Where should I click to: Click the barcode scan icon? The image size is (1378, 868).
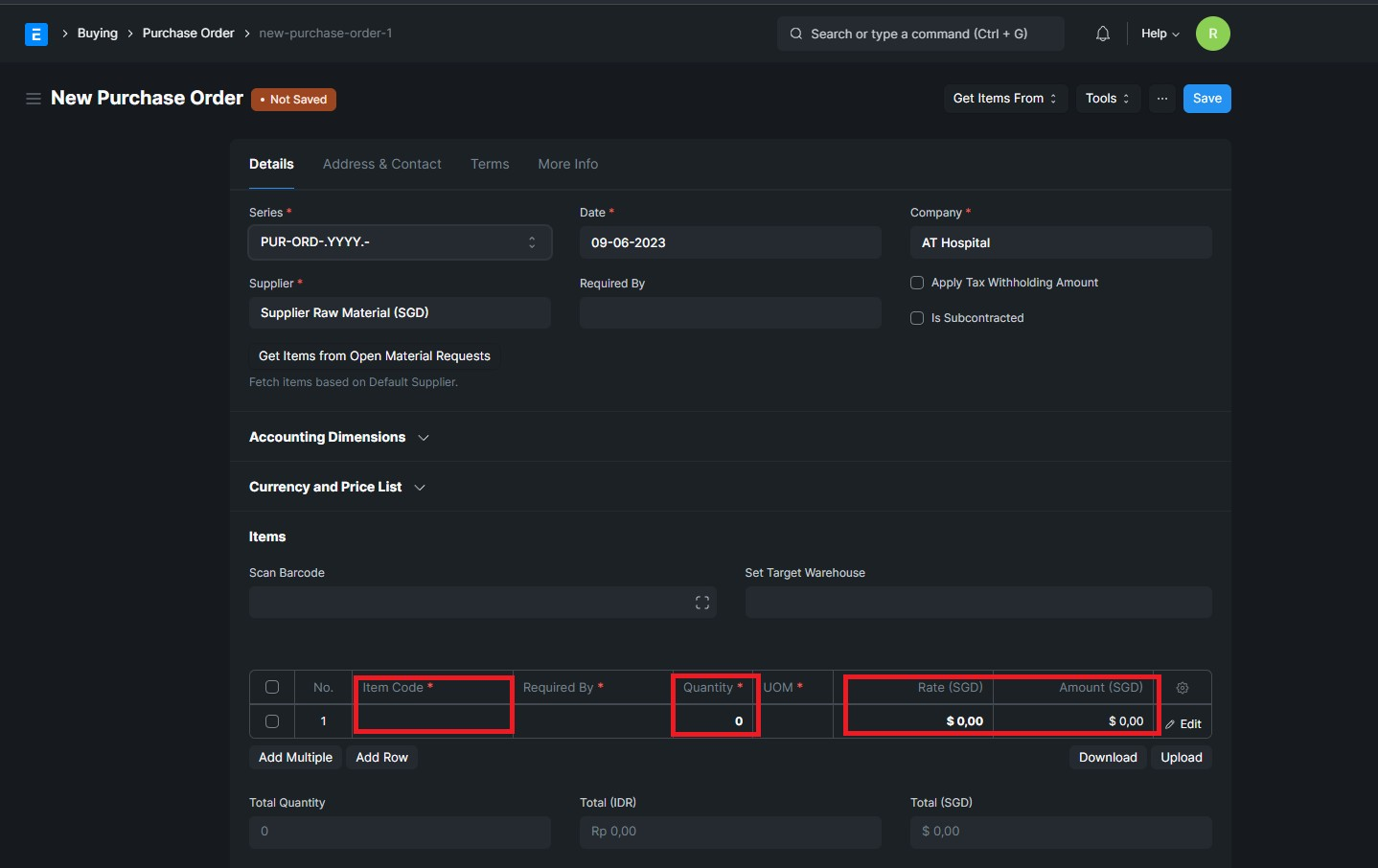701,602
